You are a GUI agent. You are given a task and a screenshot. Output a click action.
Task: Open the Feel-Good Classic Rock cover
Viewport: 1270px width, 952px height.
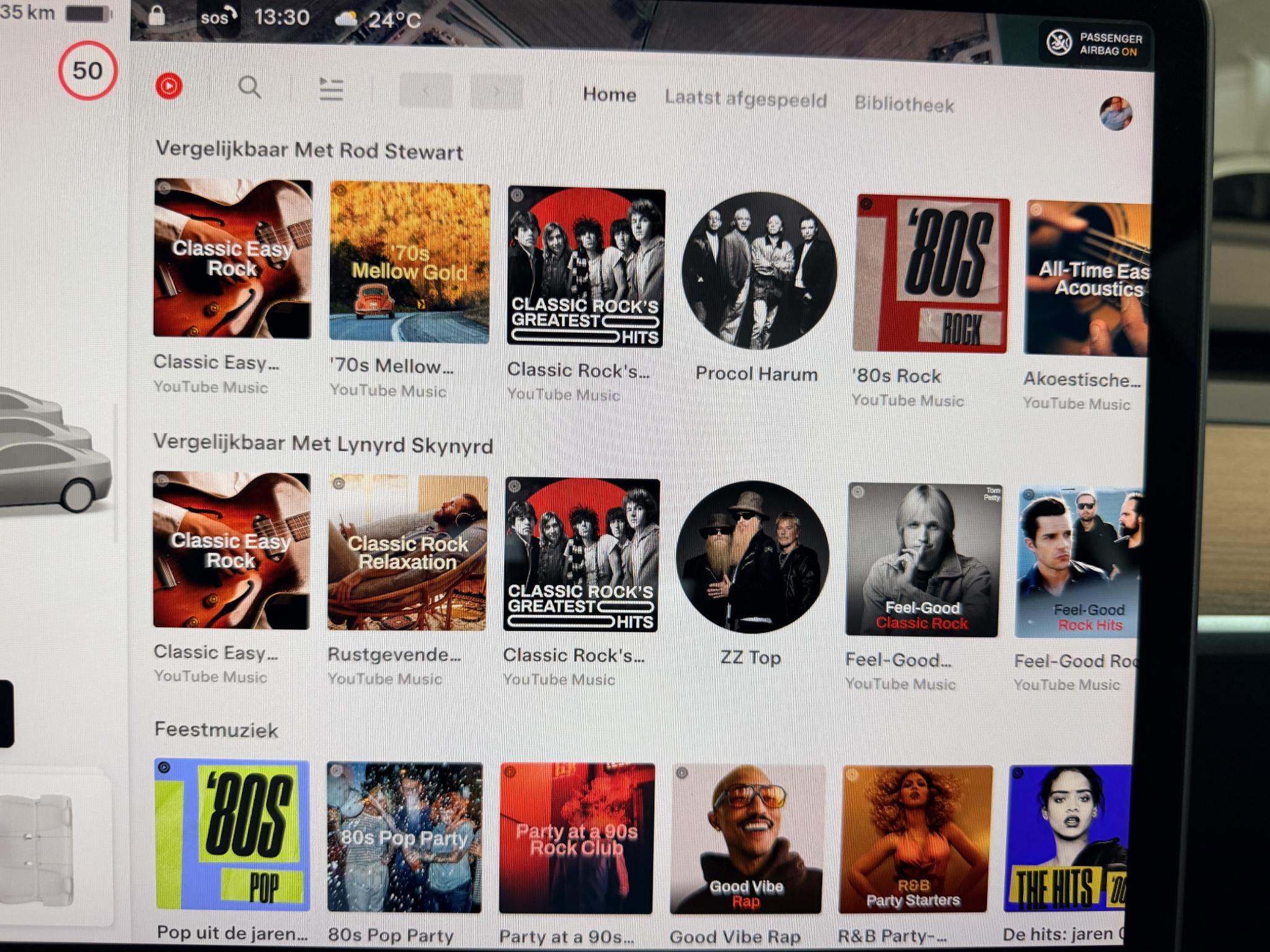924,560
